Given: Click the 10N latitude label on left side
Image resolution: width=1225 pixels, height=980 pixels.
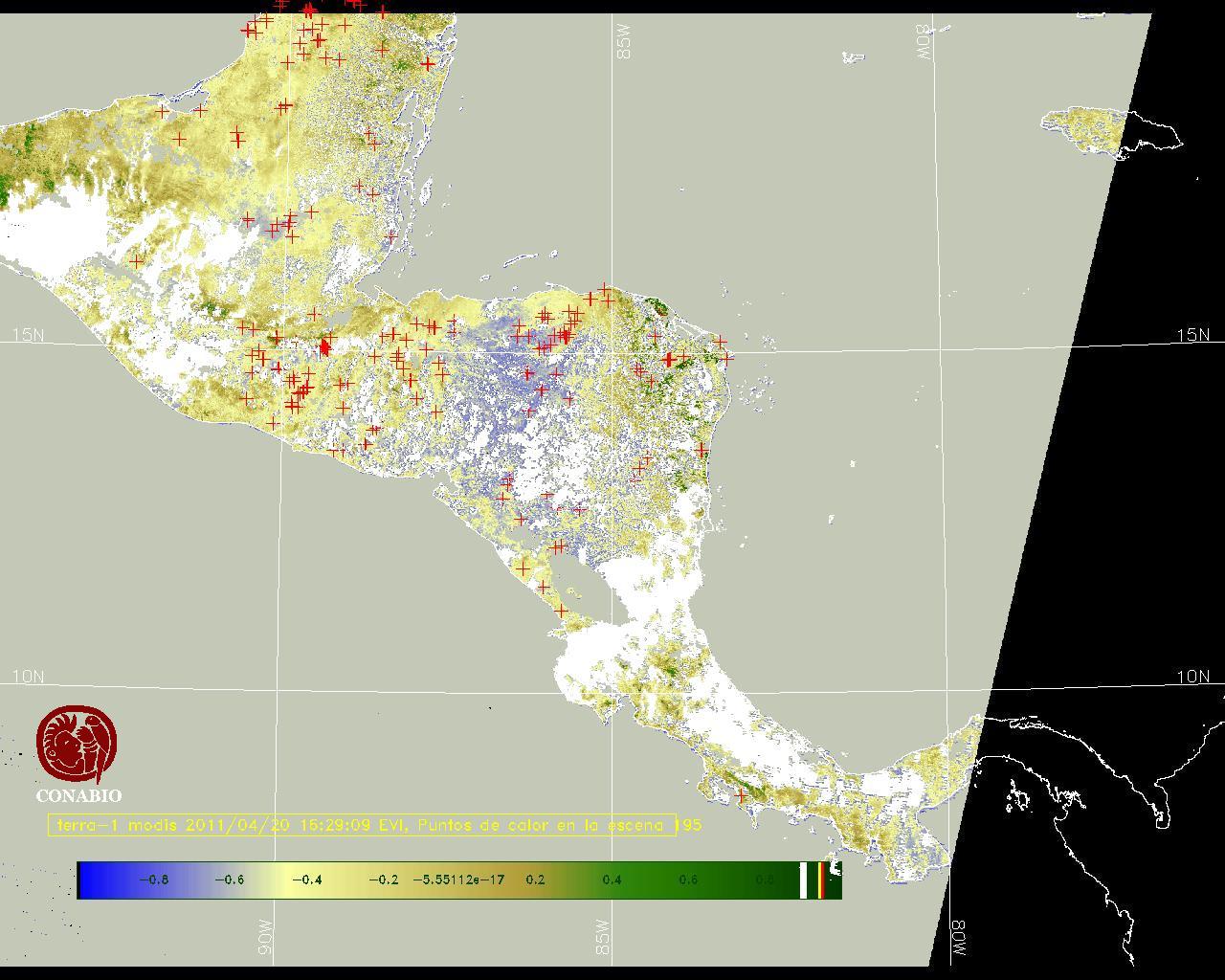Looking at the screenshot, I should (x=29, y=677).
